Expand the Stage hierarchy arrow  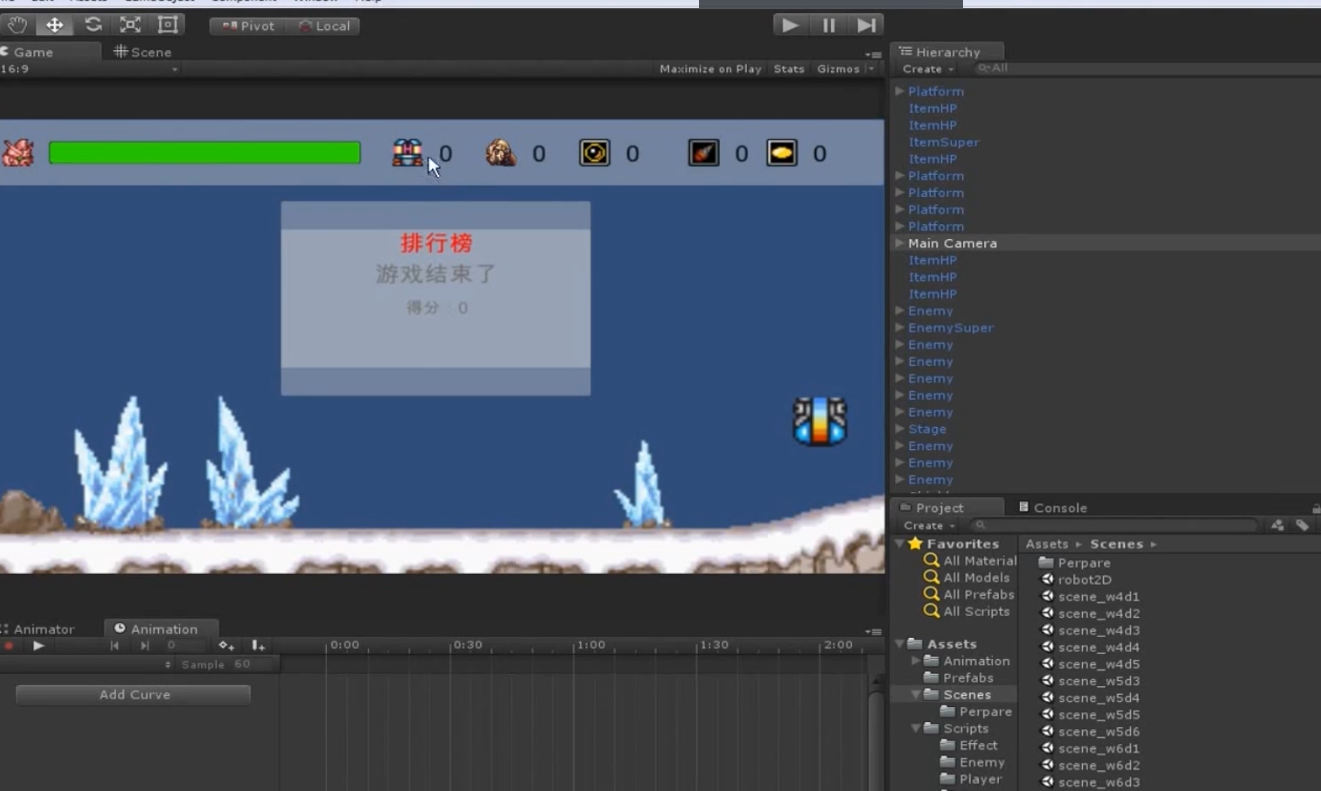[x=900, y=428]
